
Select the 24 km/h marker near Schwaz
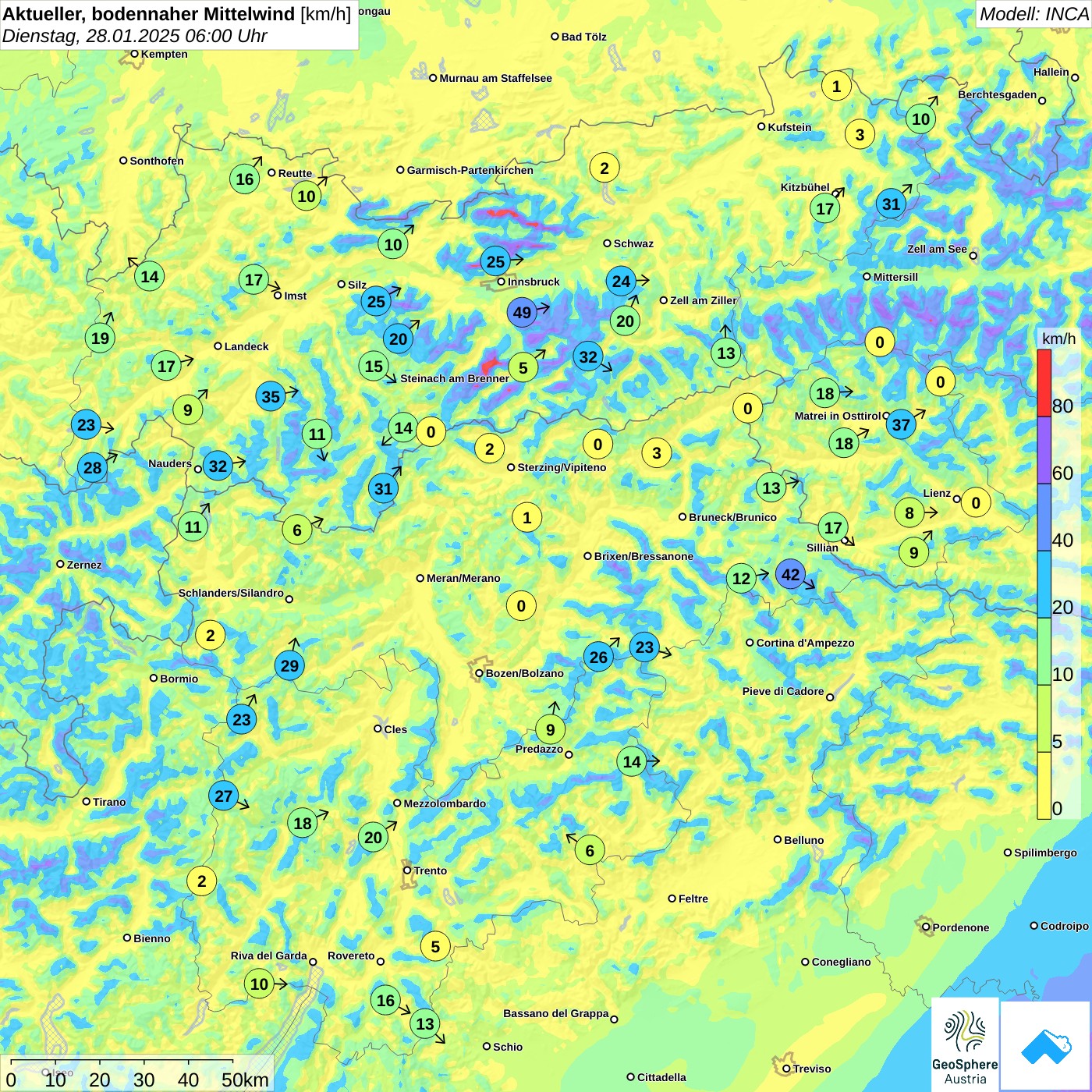621,281
